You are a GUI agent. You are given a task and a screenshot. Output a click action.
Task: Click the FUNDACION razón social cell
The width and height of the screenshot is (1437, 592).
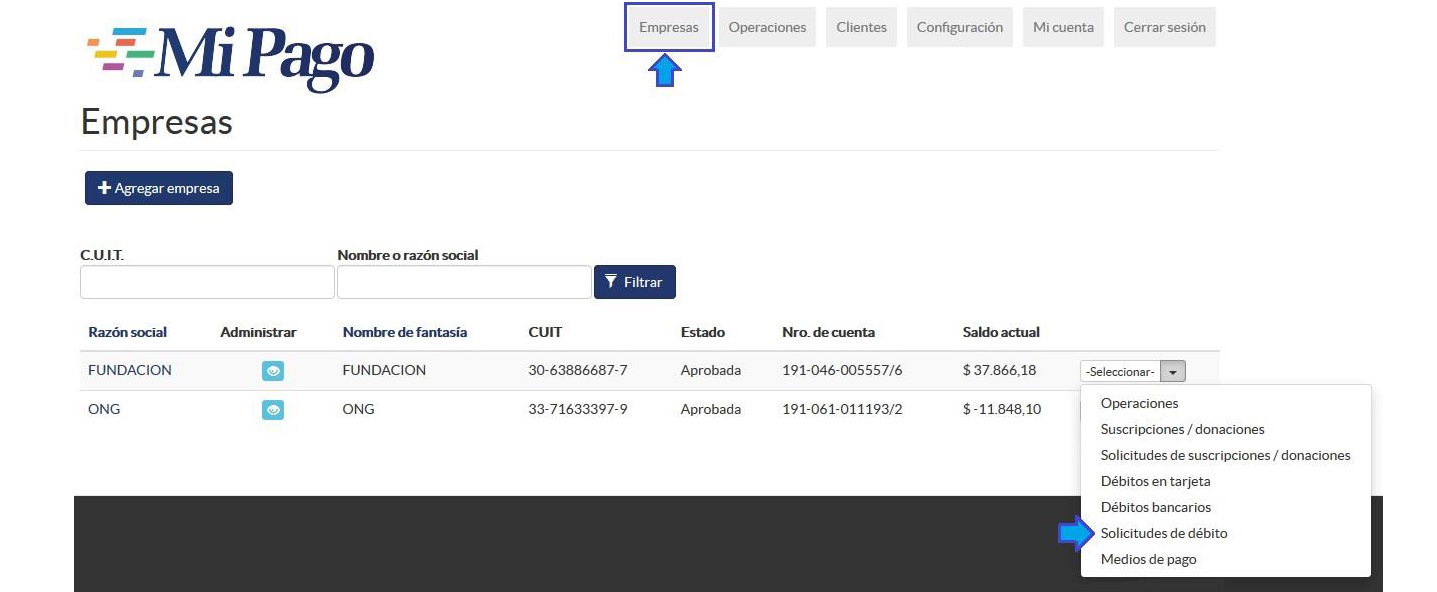pos(130,370)
